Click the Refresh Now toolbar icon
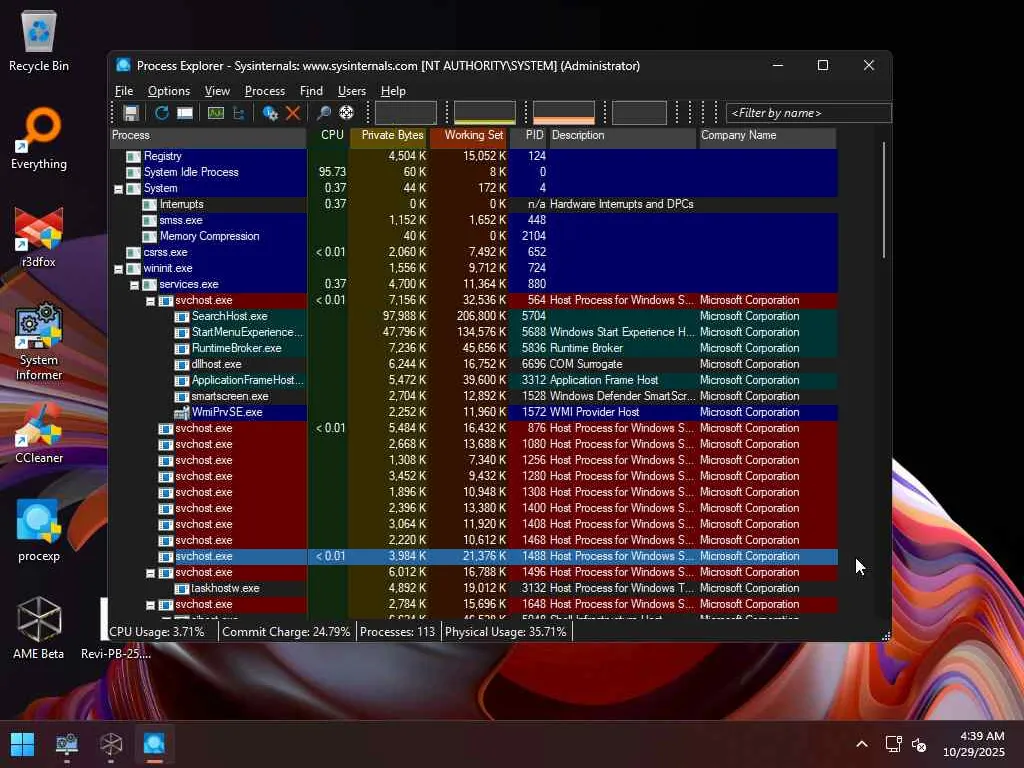1024x768 pixels. pos(161,113)
